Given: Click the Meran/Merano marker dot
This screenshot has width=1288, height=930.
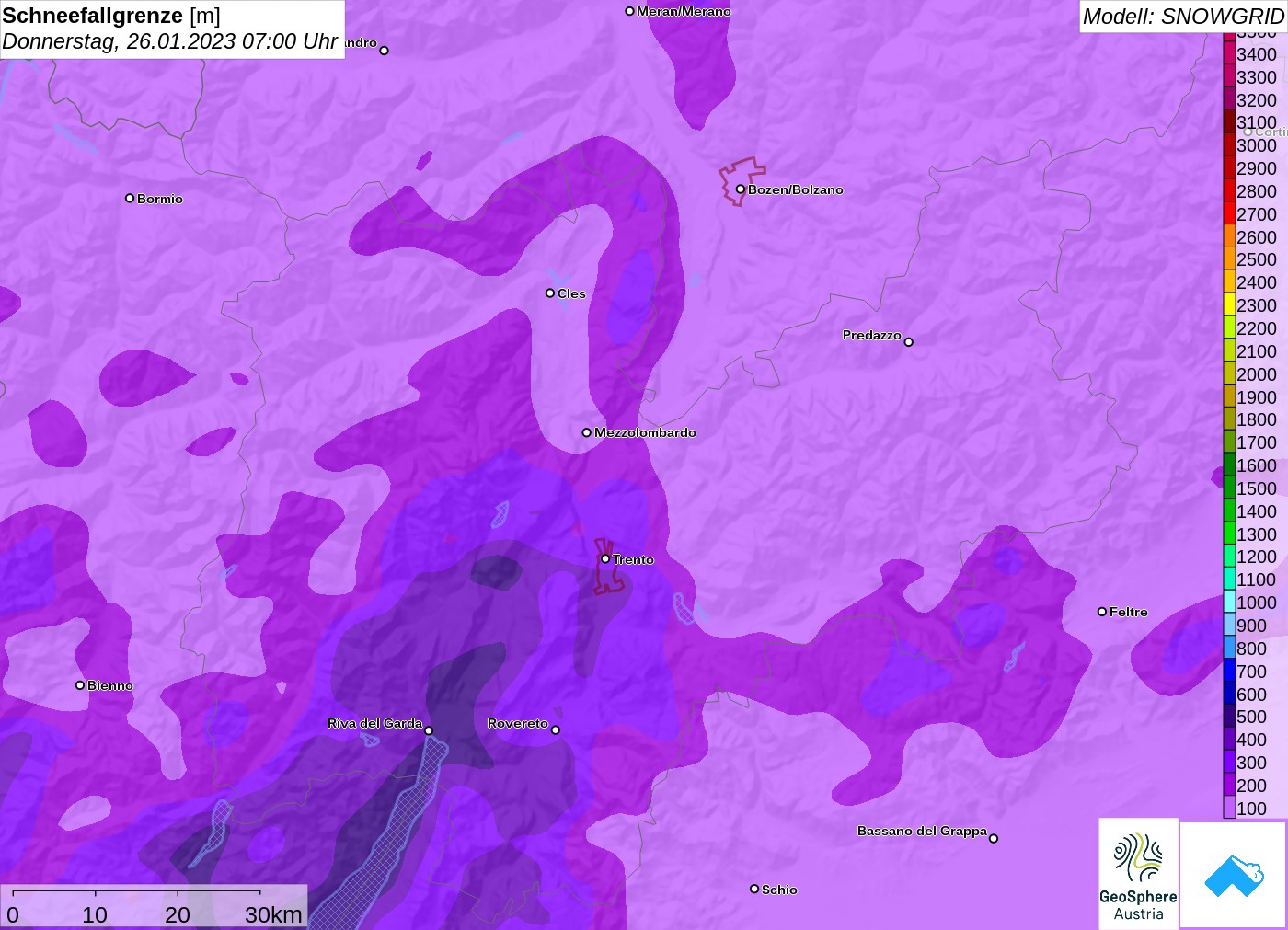Looking at the screenshot, I should pos(629,11).
